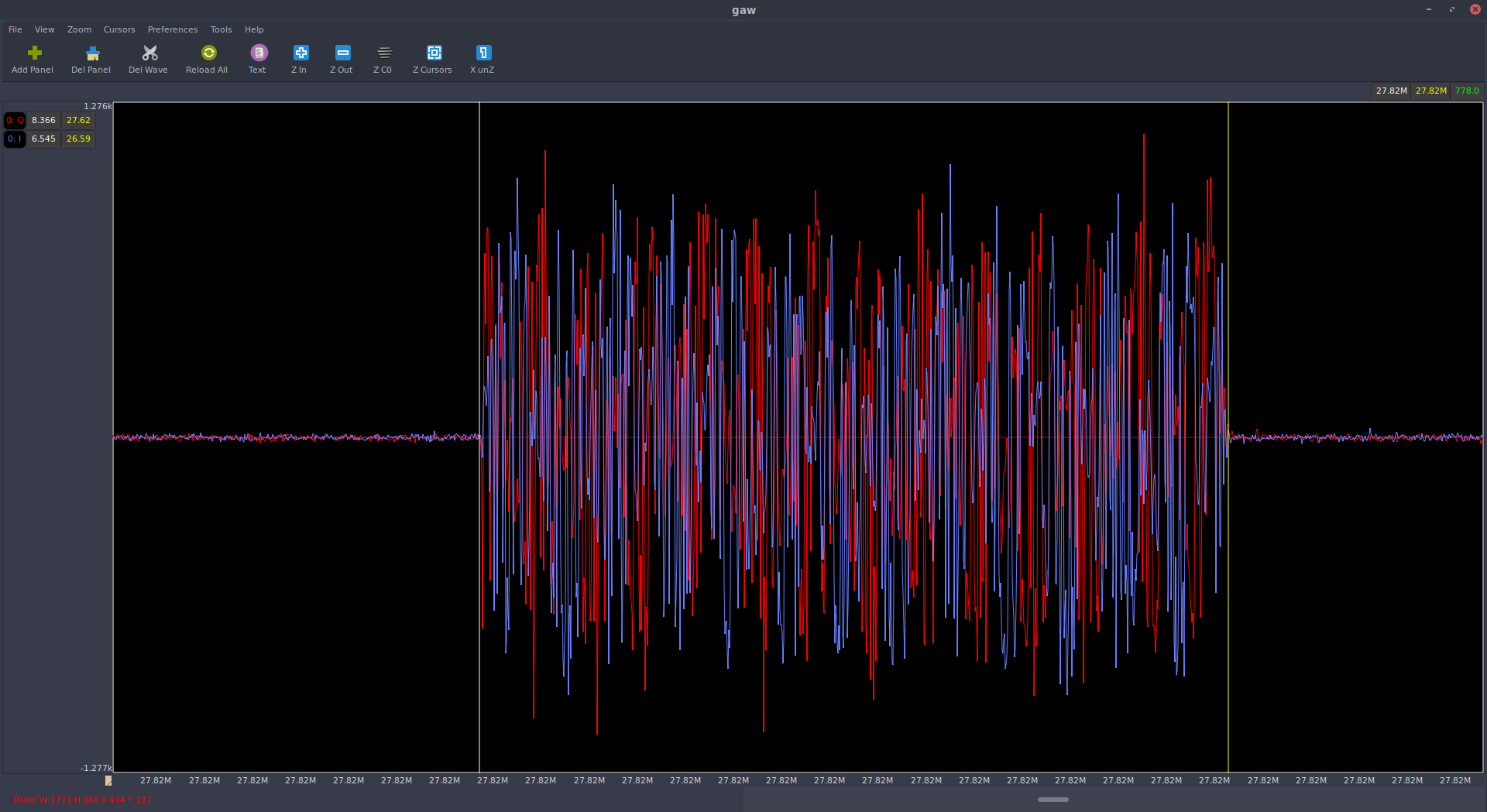
Task: Click the small marker below the Y-axis
Action: [108, 781]
